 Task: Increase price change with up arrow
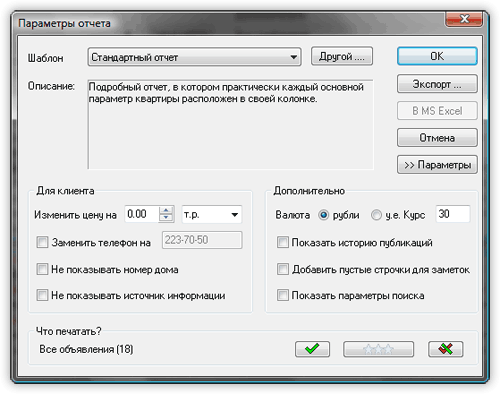click(166, 210)
